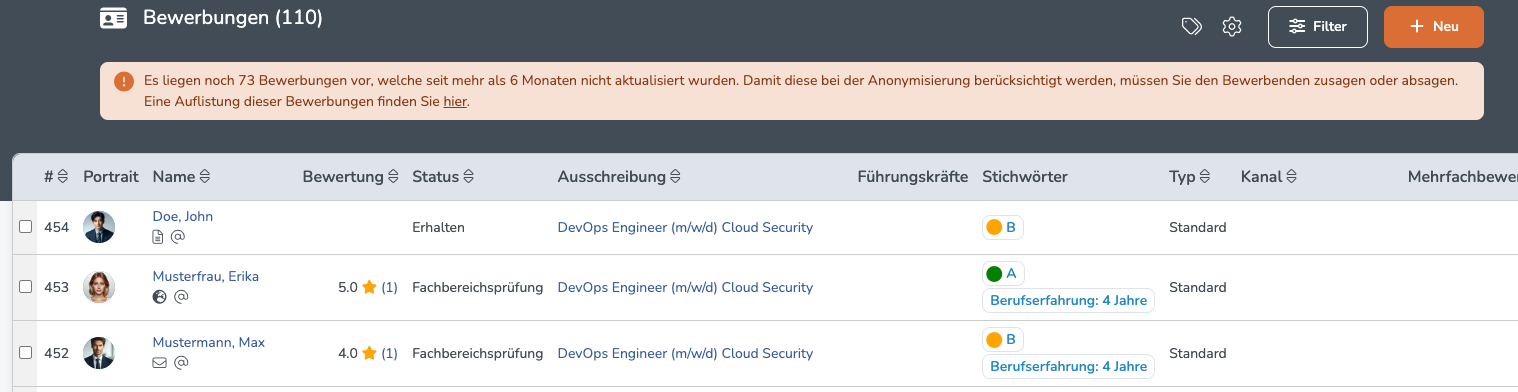Image resolution: width=1518 pixels, height=392 pixels.
Task: Click green A tag for Musterfrau, Erika
Action: tap(1003, 273)
